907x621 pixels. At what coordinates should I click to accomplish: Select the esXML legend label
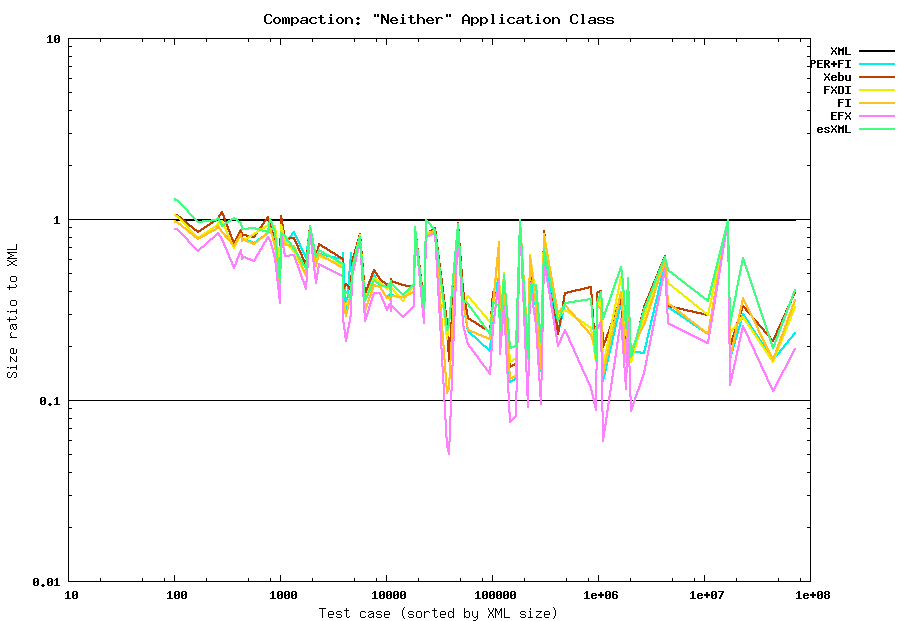pyautogui.click(x=834, y=129)
